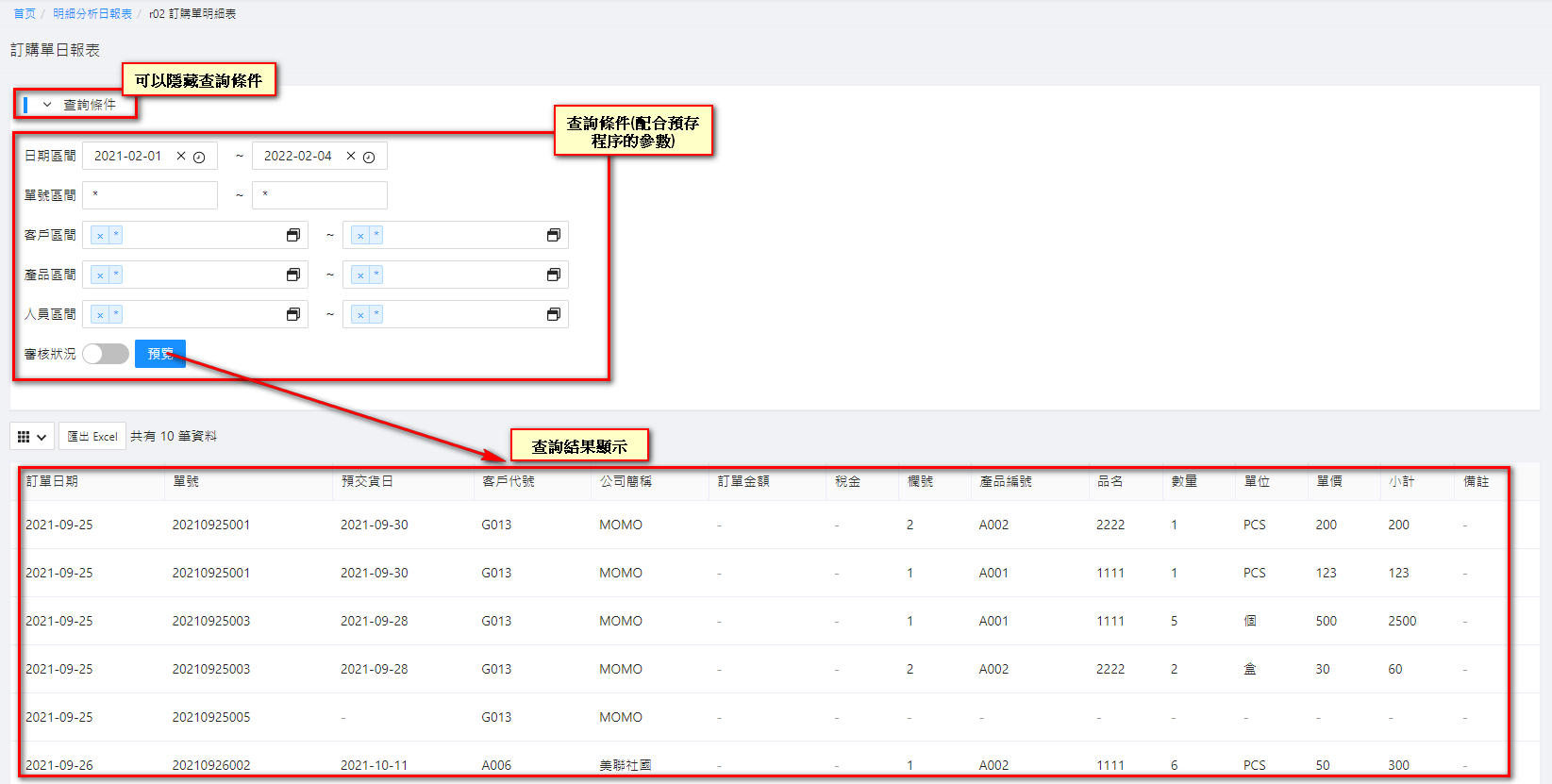Viewport: 1552px width, 784px height.
Task: Toggle the 審核狀況 switch
Action: coord(106,354)
